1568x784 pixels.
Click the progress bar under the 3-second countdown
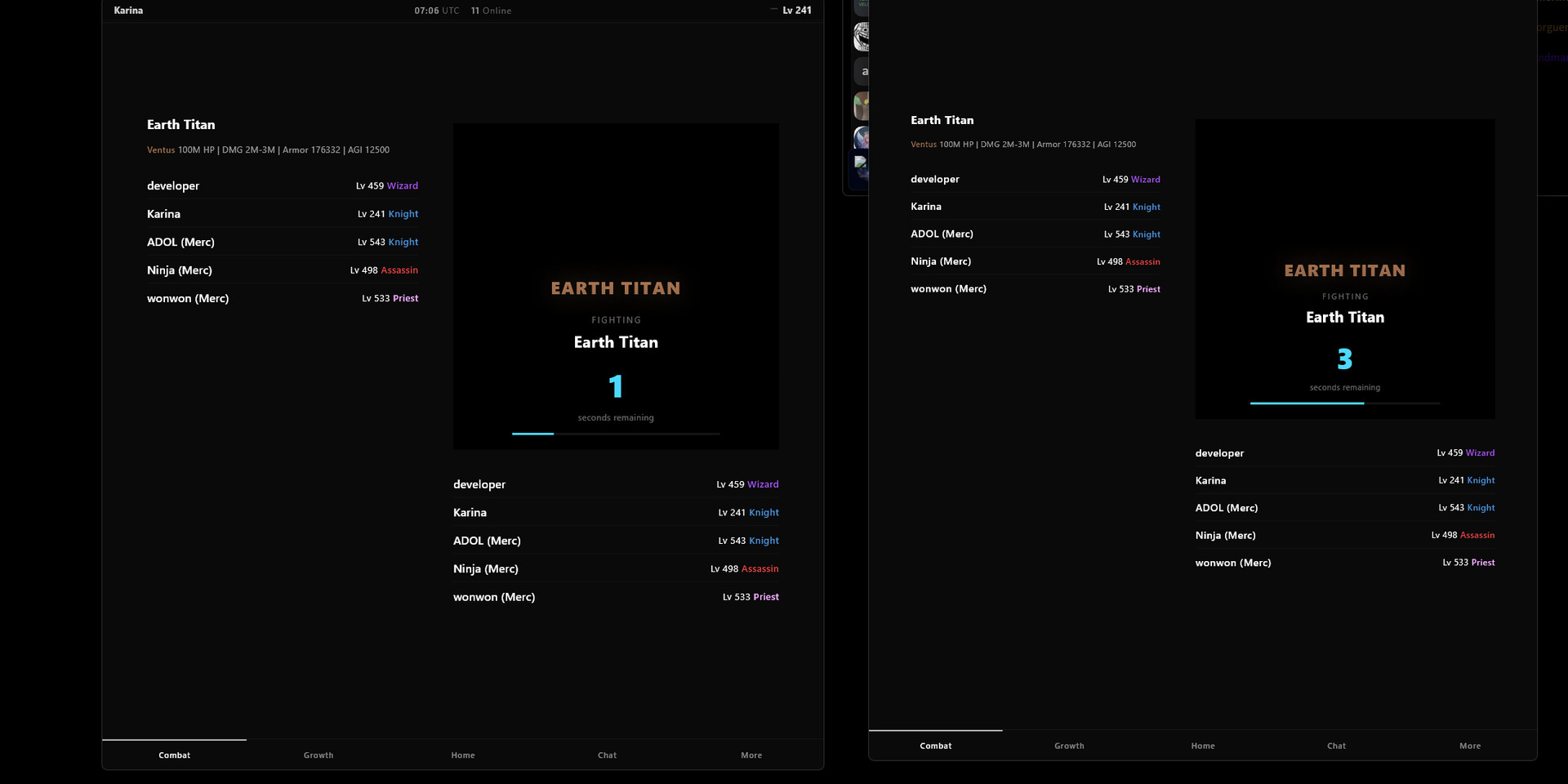[x=1344, y=403]
